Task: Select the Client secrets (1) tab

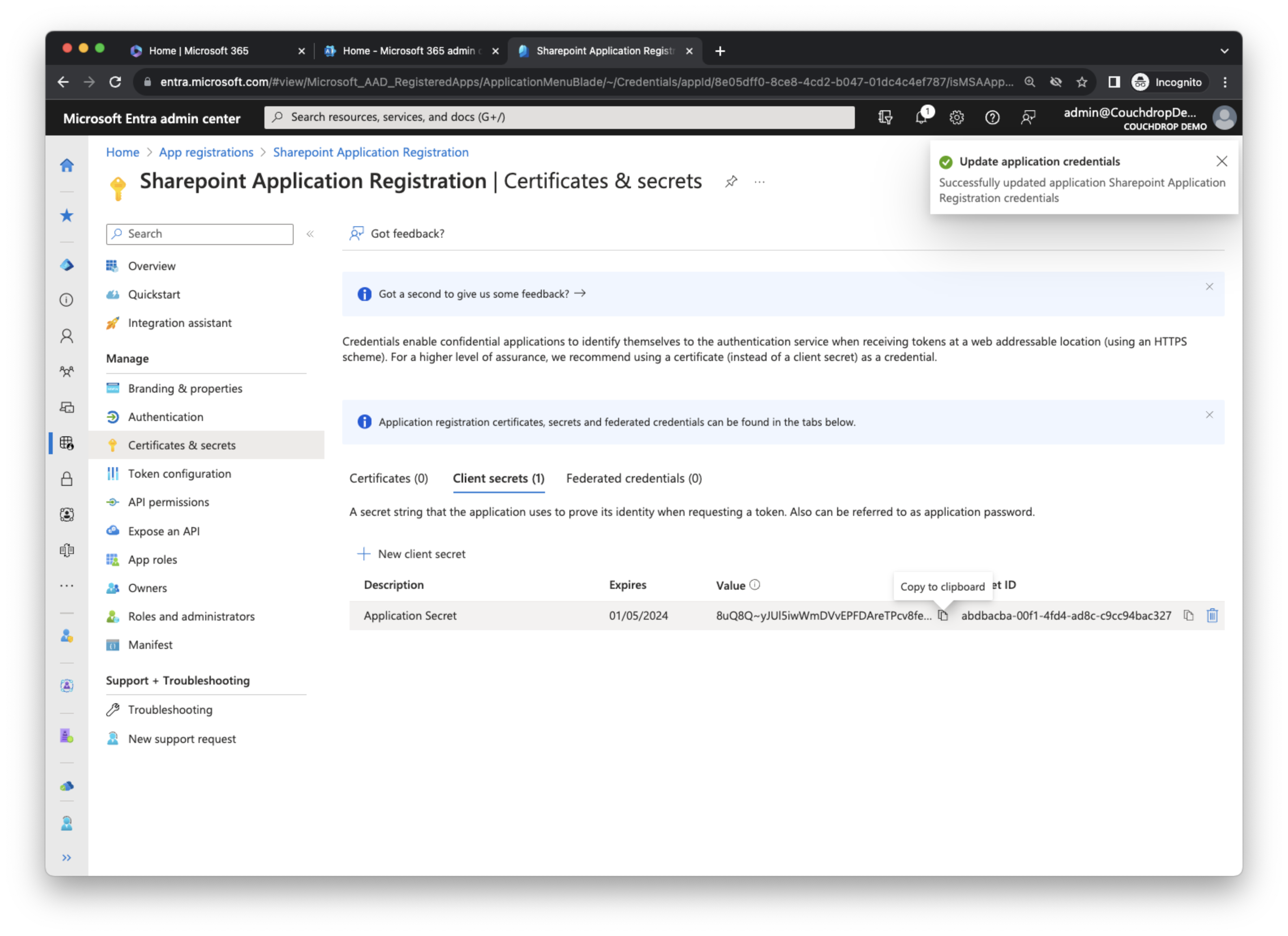Action: tap(499, 478)
